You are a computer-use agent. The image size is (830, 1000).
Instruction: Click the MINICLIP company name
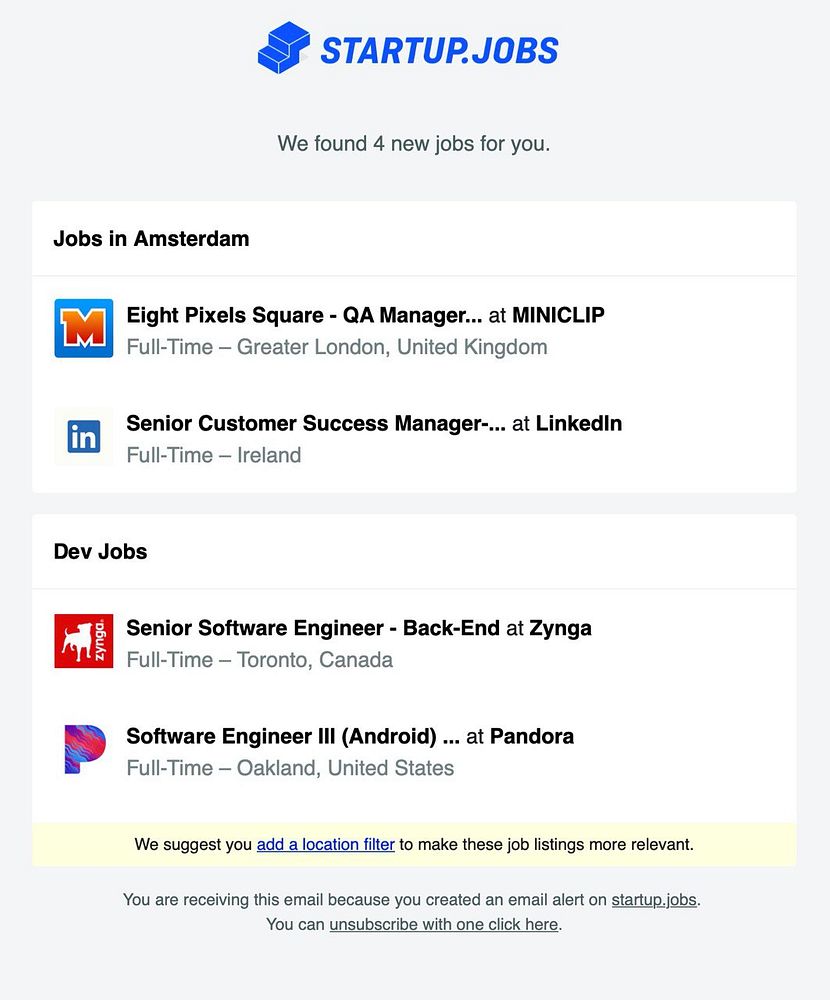pos(558,315)
